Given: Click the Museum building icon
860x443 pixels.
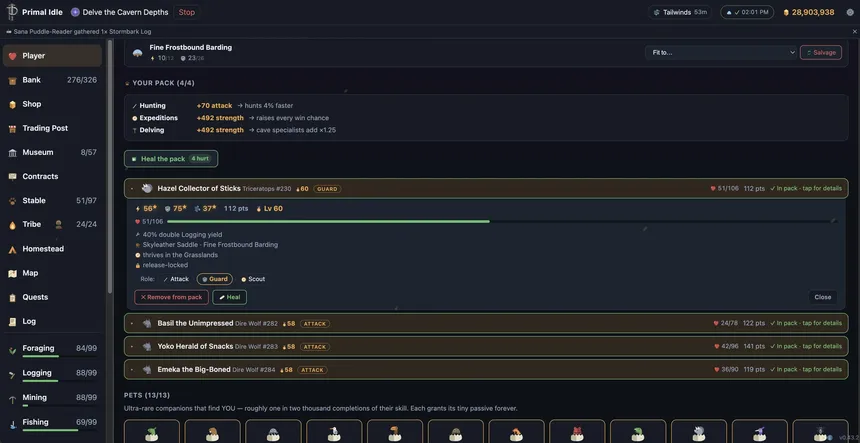Looking at the screenshot, I should [x=13, y=152].
